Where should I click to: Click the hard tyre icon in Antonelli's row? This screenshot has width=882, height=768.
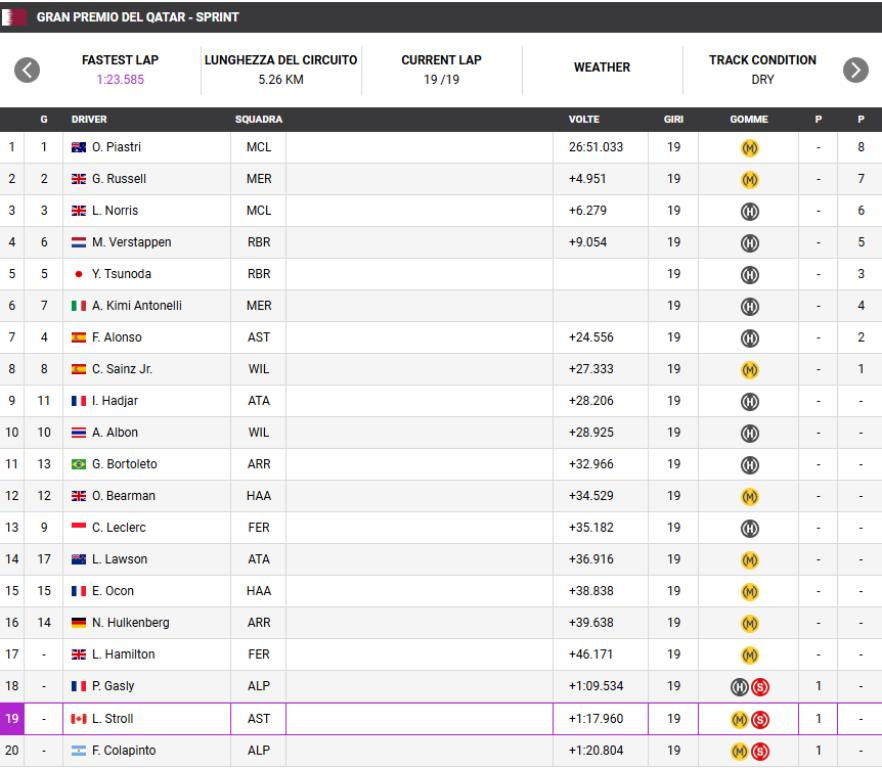coord(749,307)
